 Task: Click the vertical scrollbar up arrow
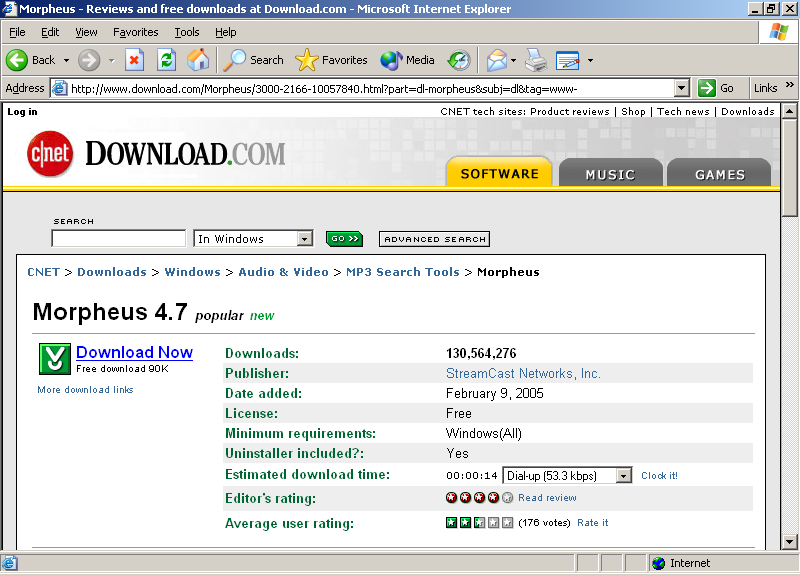[x=789, y=111]
